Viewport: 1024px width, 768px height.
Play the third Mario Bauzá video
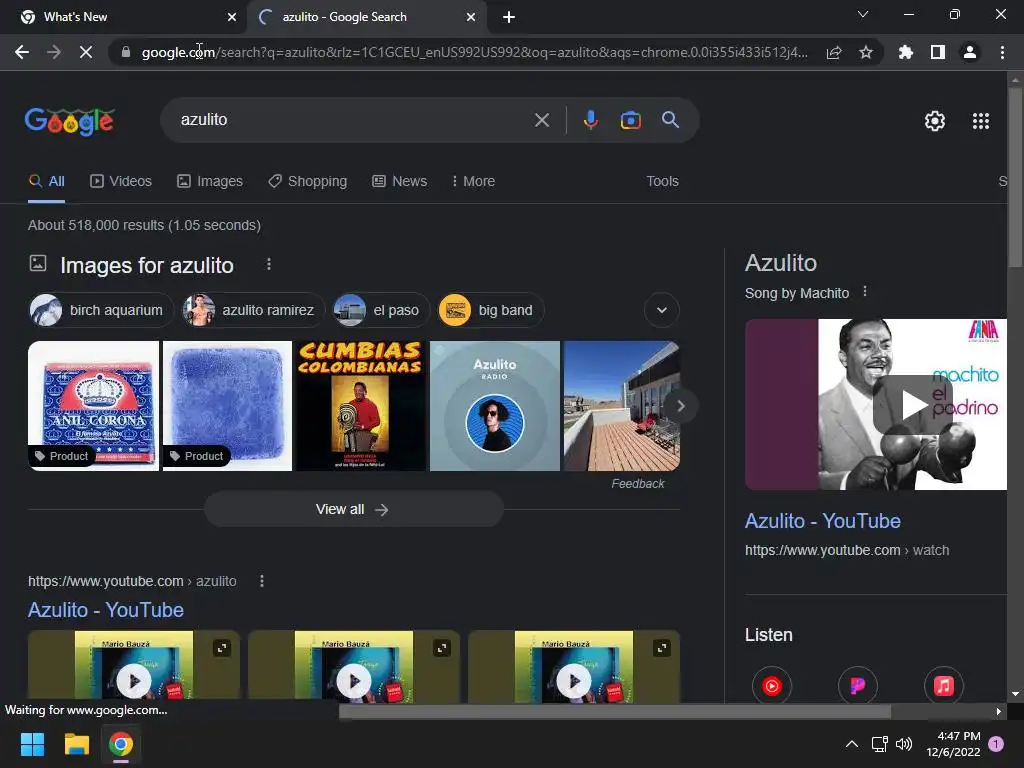[574, 681]
